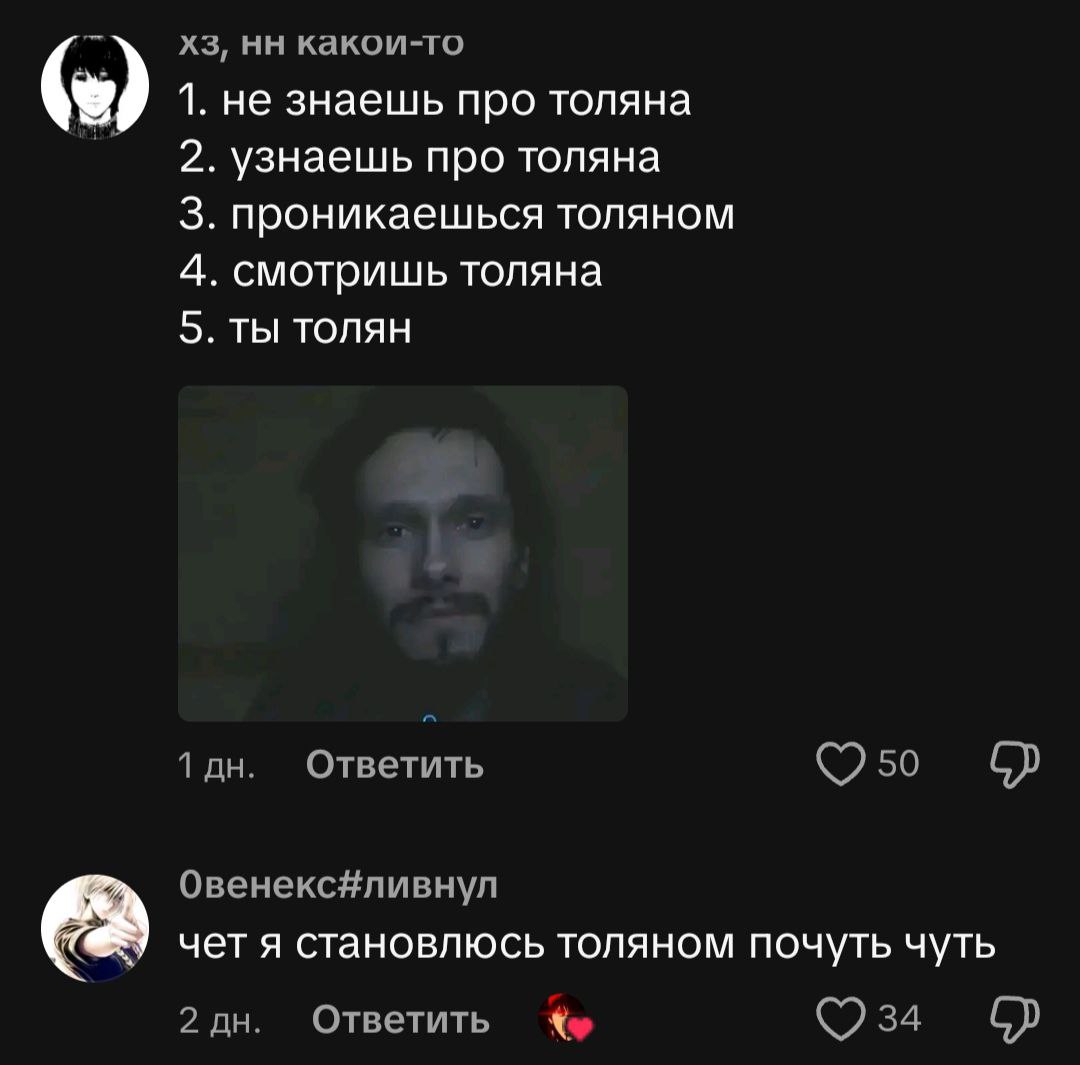Tap the "2 дн." timestamp
This screenshot has height=1065, width=1080.
(220, 1020)
